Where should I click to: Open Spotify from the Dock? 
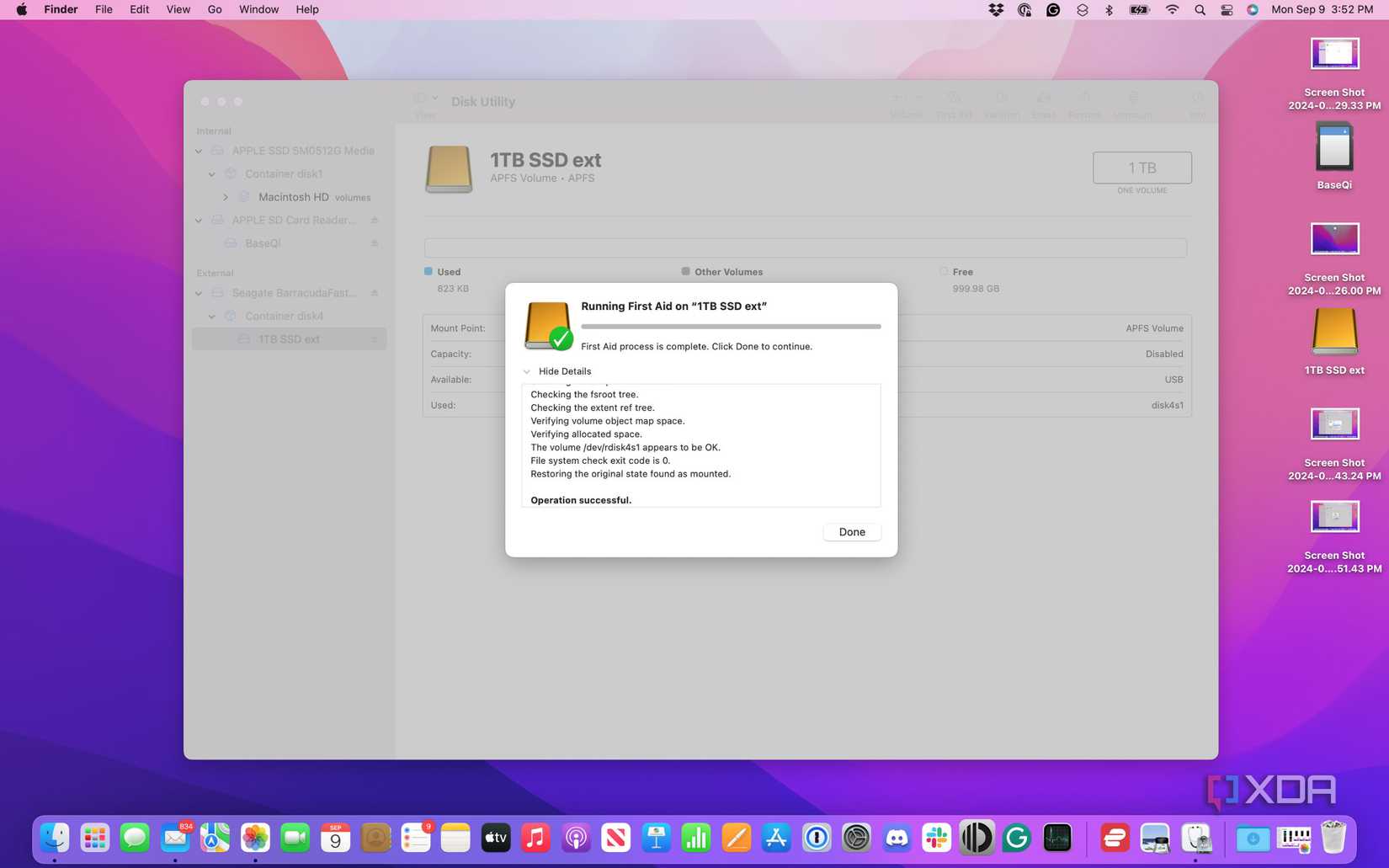tap(1114, 838)
